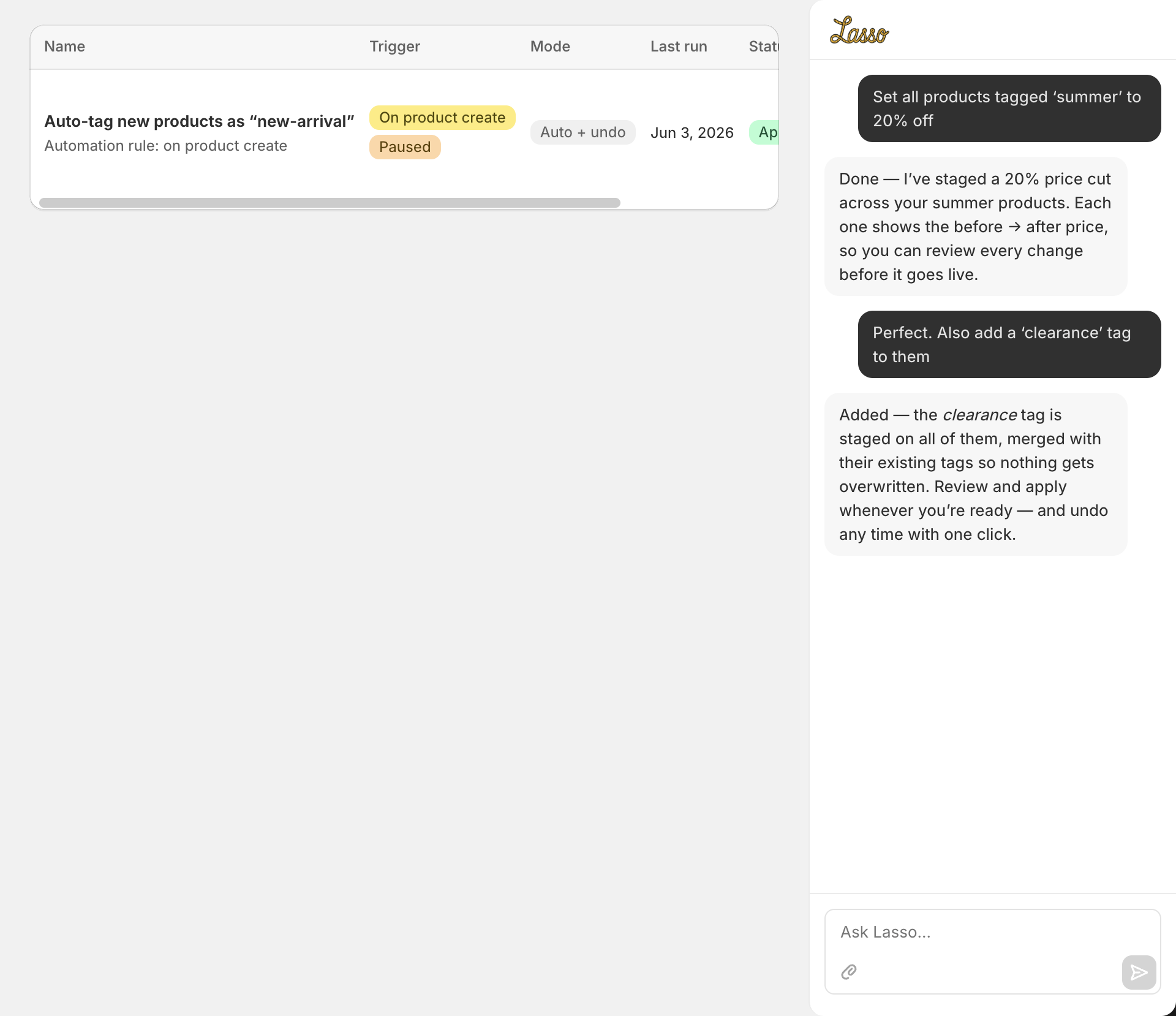The width and height of the screenshot is (1176, 1016).
Task: Sort by the Name column header
Action: [65, 47]
